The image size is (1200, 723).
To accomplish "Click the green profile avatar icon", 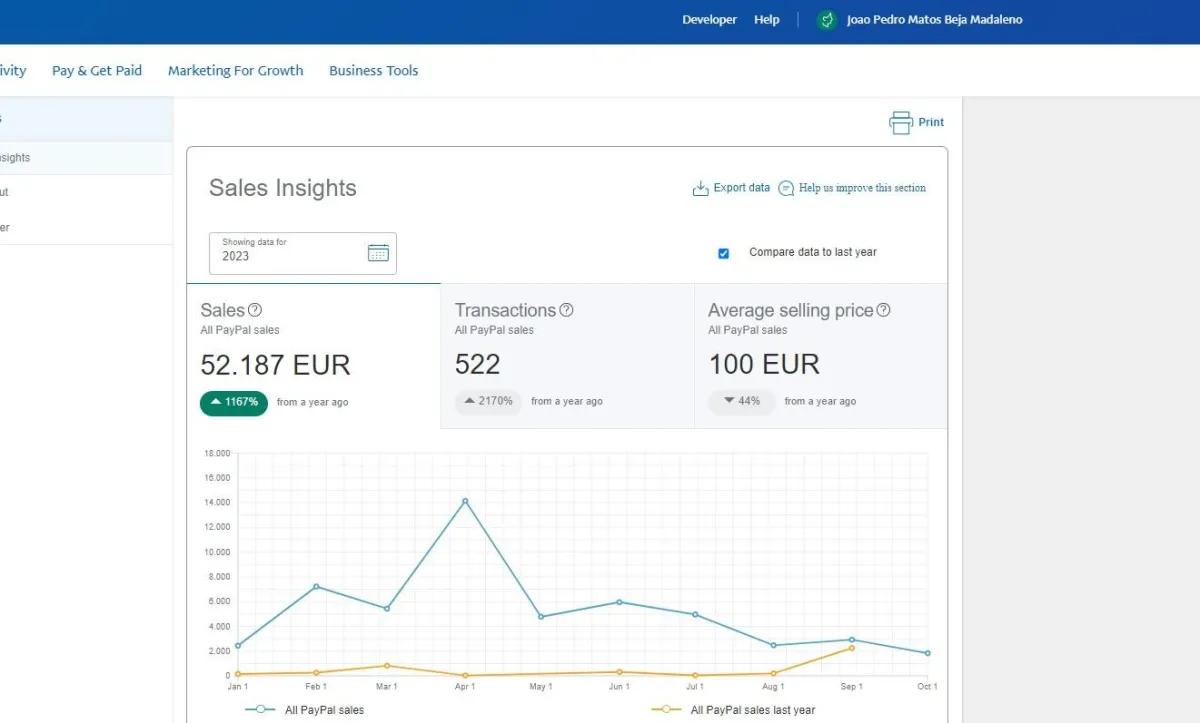I will coord(826,20).
